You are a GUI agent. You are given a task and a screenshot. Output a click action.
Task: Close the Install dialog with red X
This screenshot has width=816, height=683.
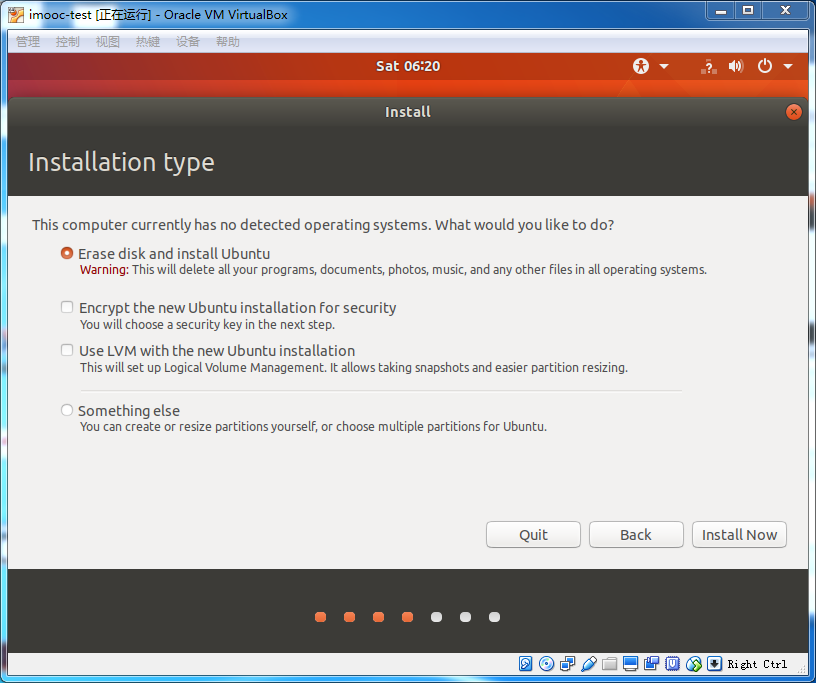click(794, 112)
